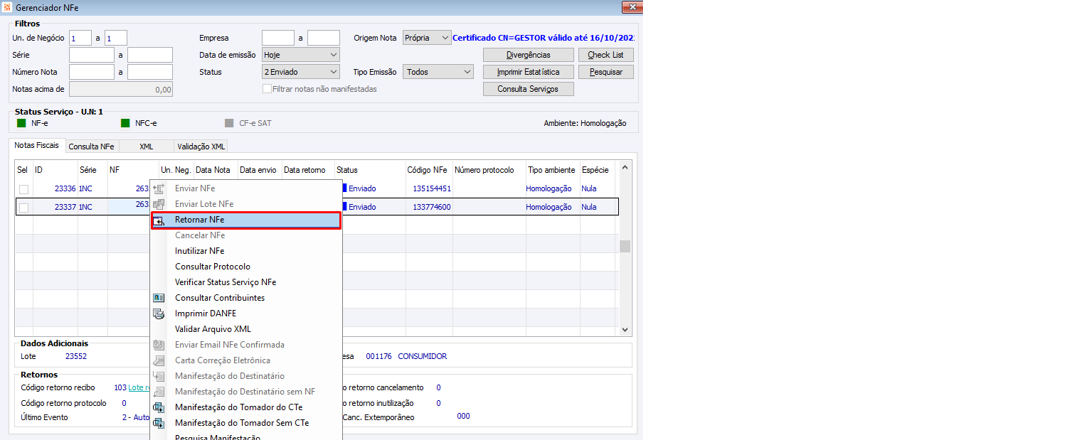Screen dimensions: 1080x441
Task: Tick the Sel checkbox for note 23337
Action: (x=23, y=207)
